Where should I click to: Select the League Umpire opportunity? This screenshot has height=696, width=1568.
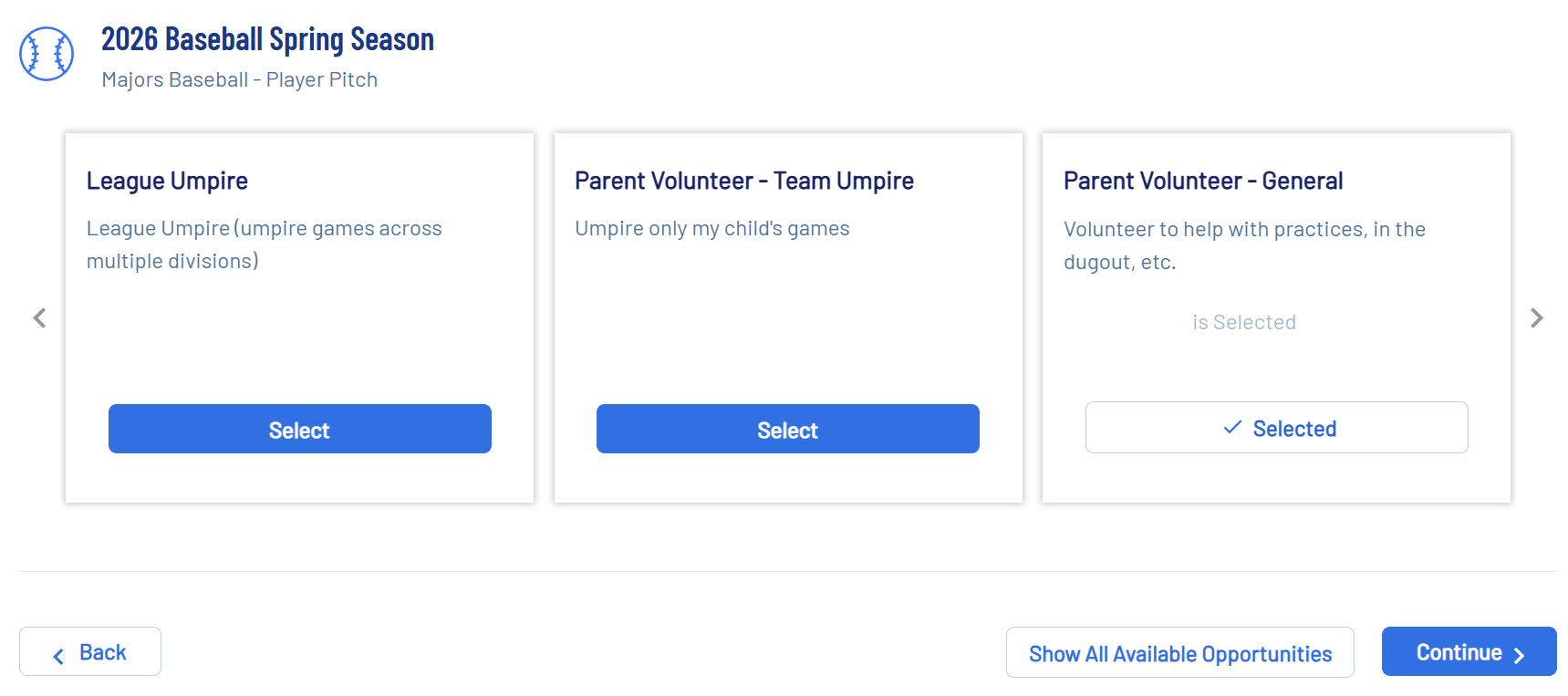click(x=299, y=429)
